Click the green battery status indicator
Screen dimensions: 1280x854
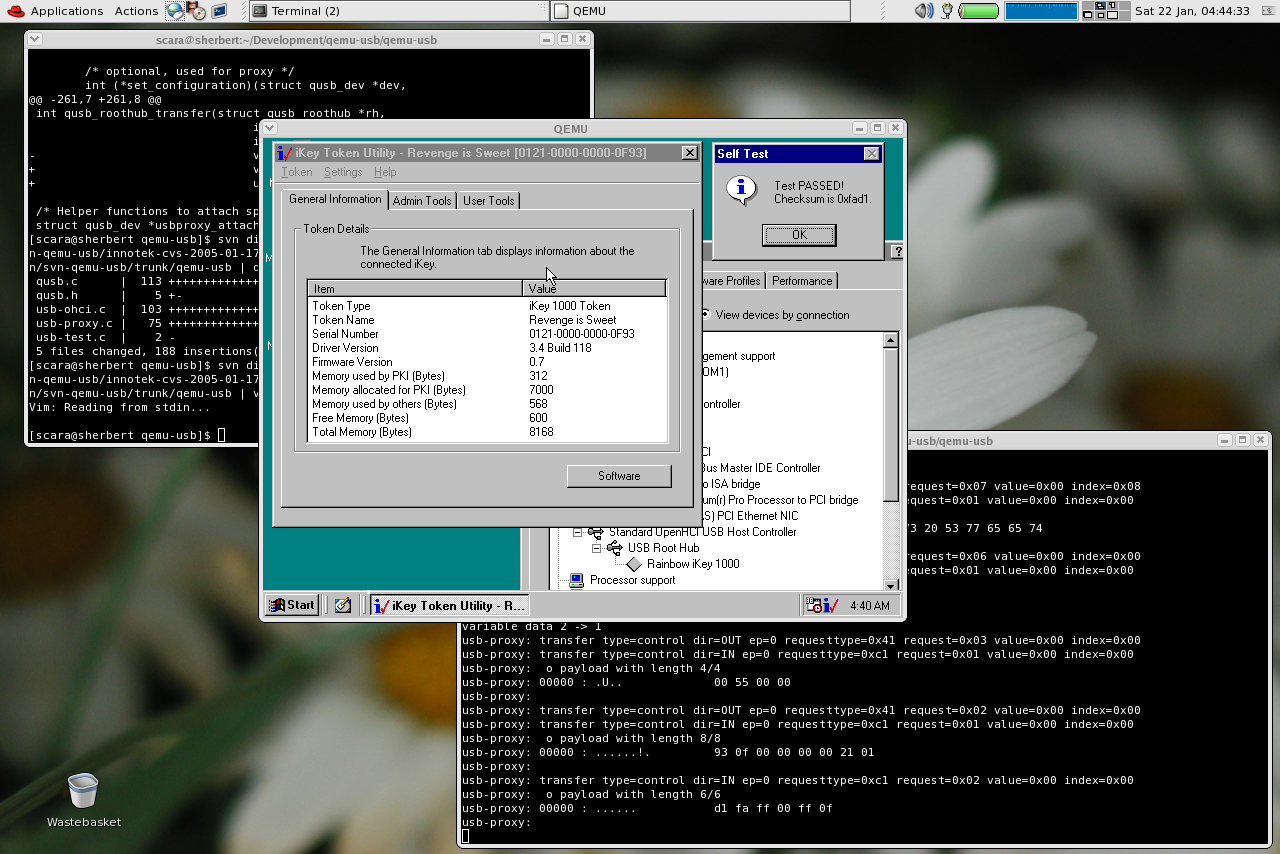click(x=979, y=11)
